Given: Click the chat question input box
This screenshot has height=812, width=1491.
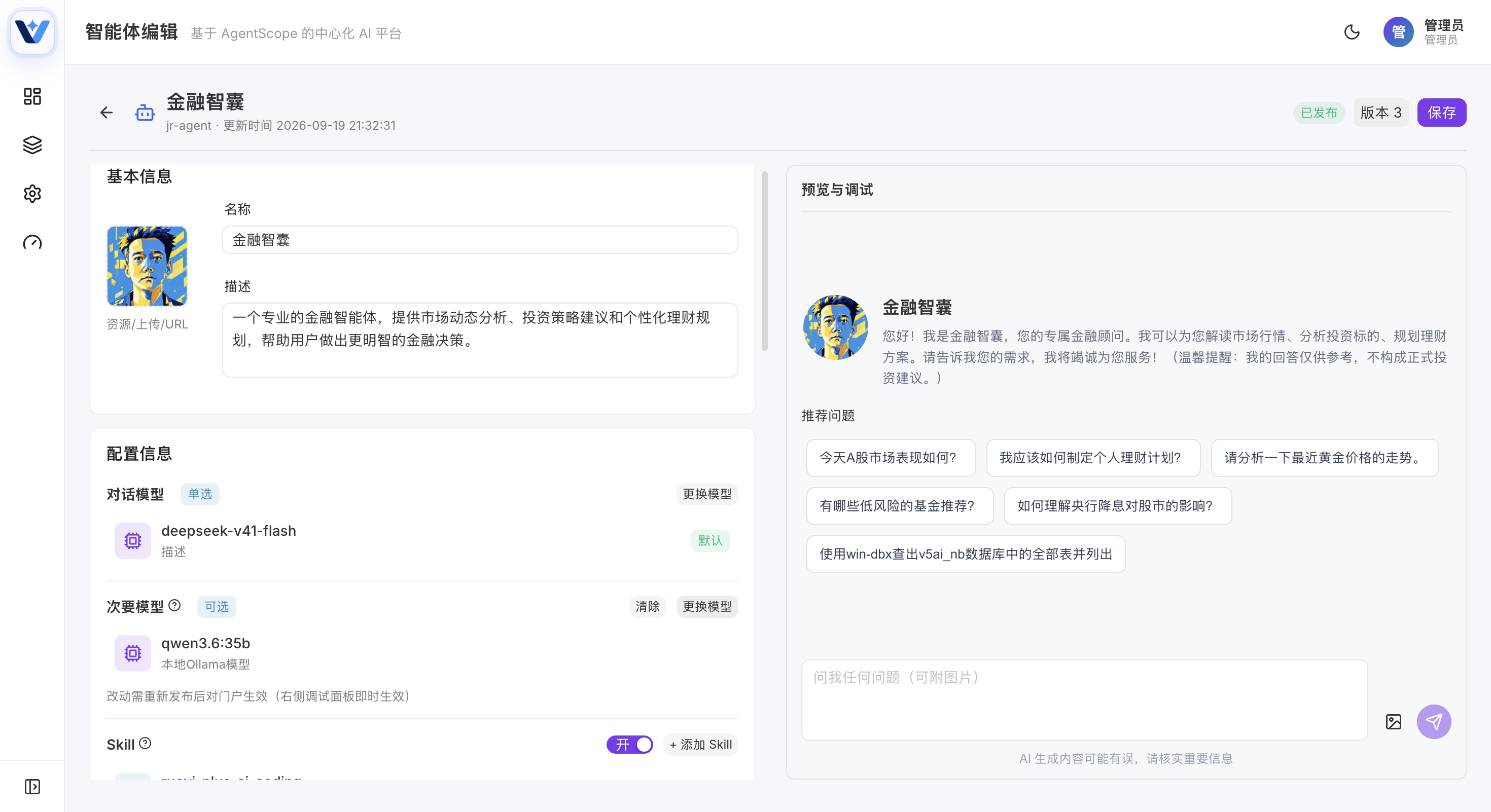Looking at the screenshot, I should [1084, 700].
